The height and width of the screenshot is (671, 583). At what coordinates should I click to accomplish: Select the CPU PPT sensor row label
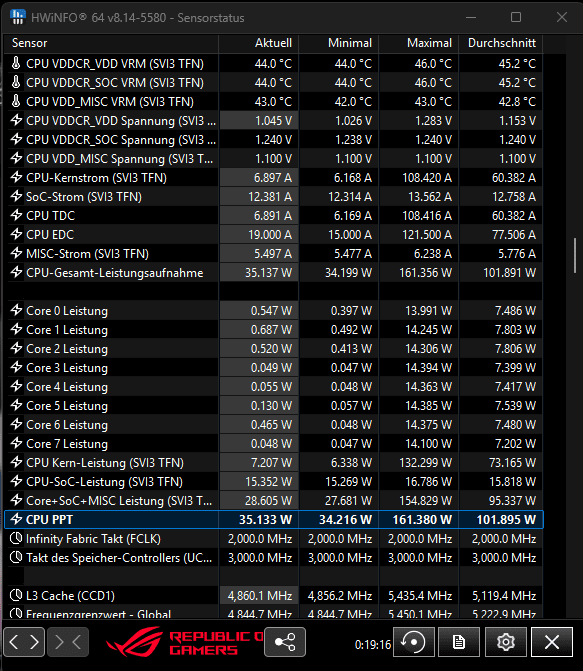point(50,520)
